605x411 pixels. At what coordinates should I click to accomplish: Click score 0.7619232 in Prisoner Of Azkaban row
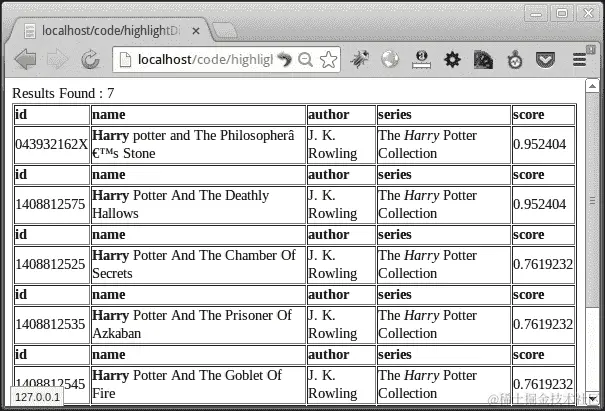(x=543, y=325)
